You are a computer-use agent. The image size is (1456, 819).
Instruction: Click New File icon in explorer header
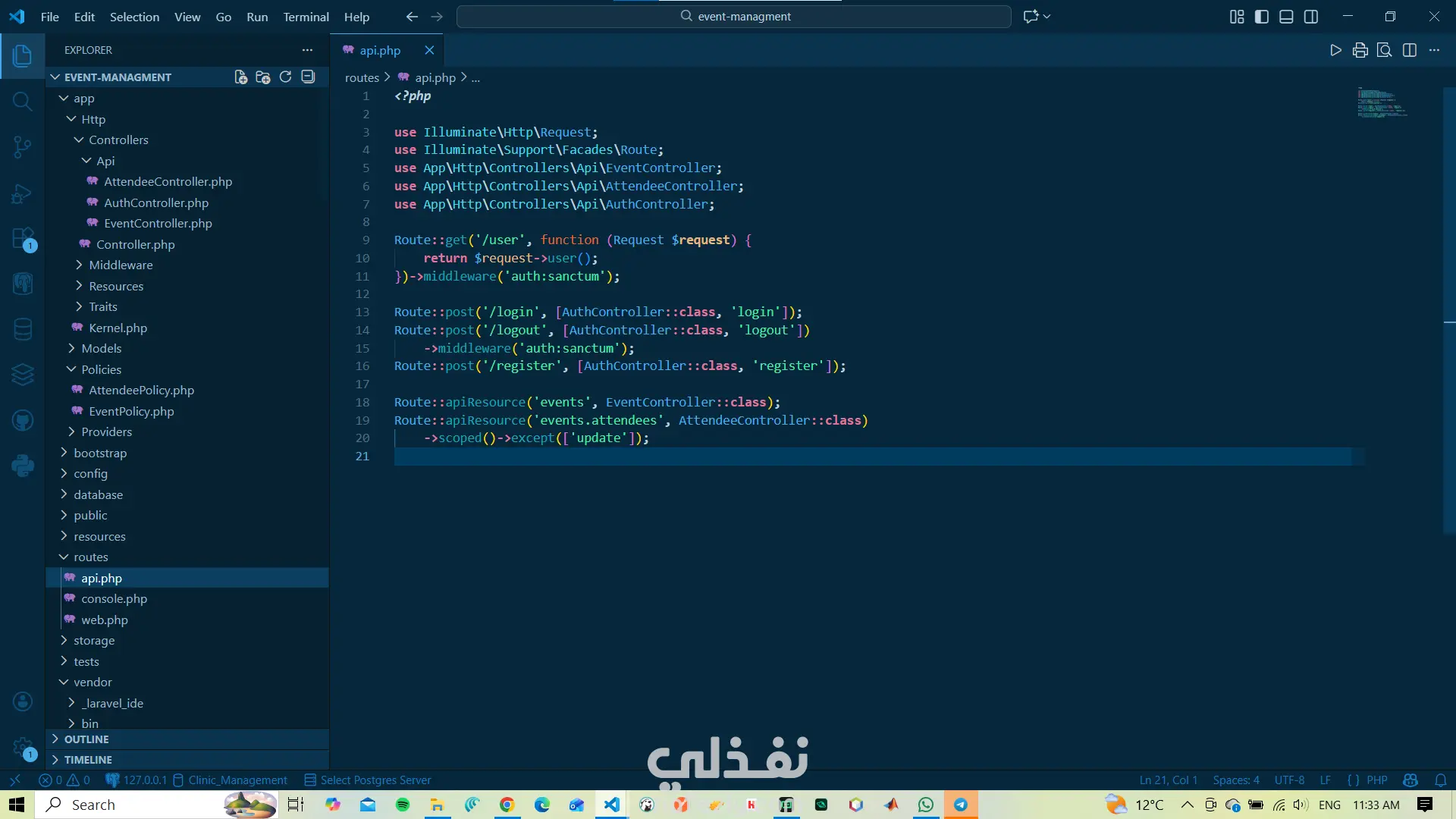[x=240, y=77]
